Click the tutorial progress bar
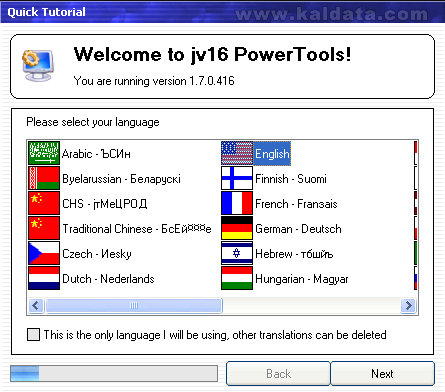 [x=114, y=373]
